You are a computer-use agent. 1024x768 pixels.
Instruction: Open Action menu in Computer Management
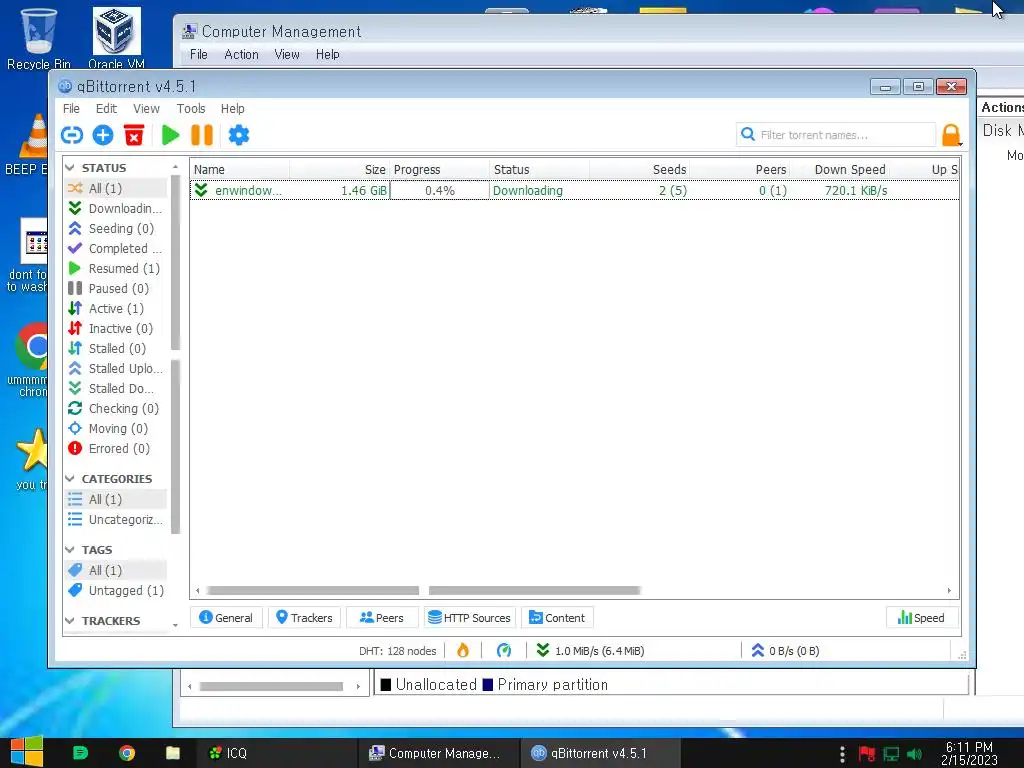click(x=242, y=55)
